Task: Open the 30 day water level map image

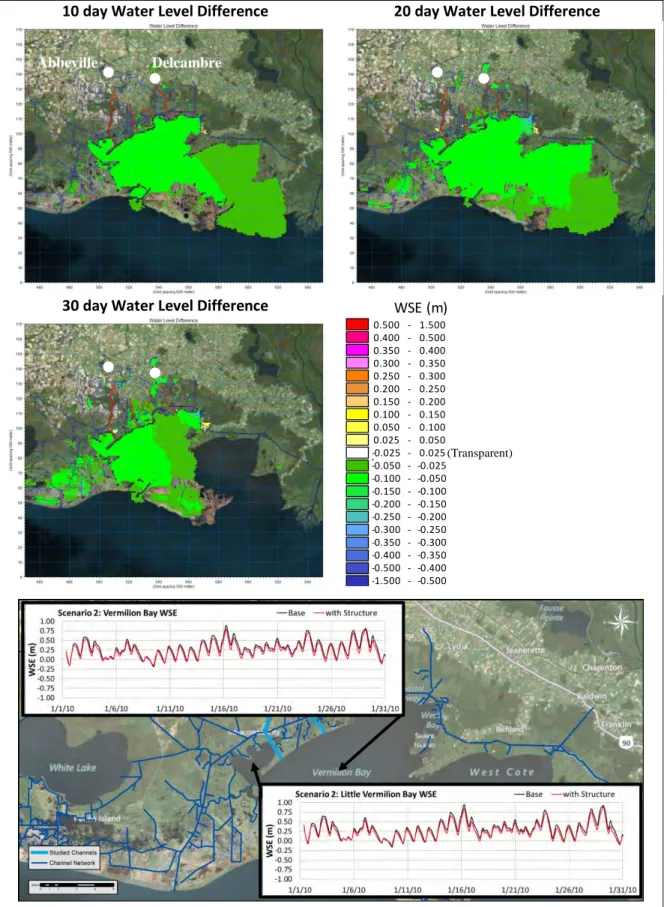Action: (174, 450)
